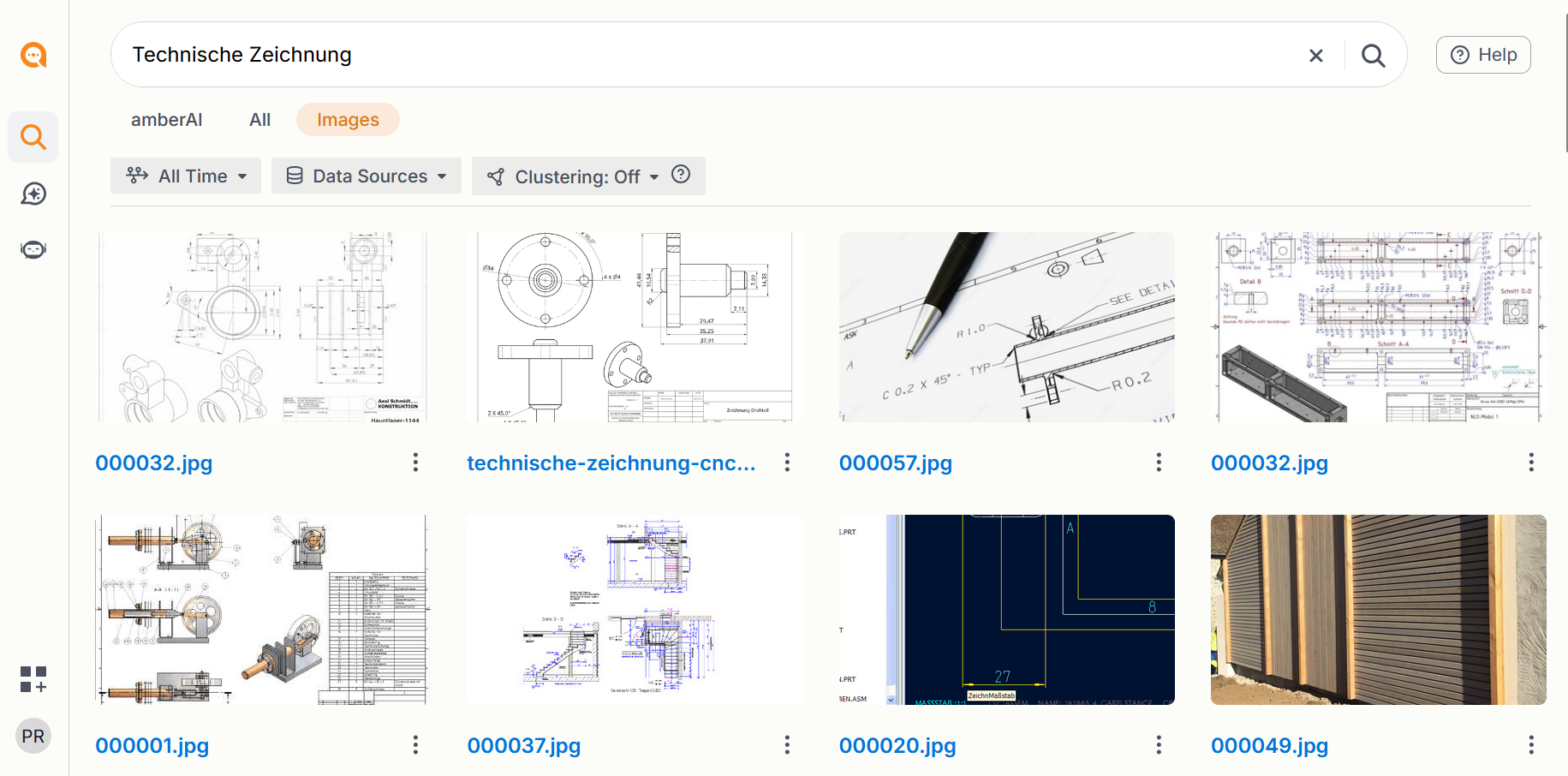The height and width of the screenshot is (776, 1568).
Task: Click the 000049.jpg wooden facade thumbnail
Action: click(x=1379, y=610)
